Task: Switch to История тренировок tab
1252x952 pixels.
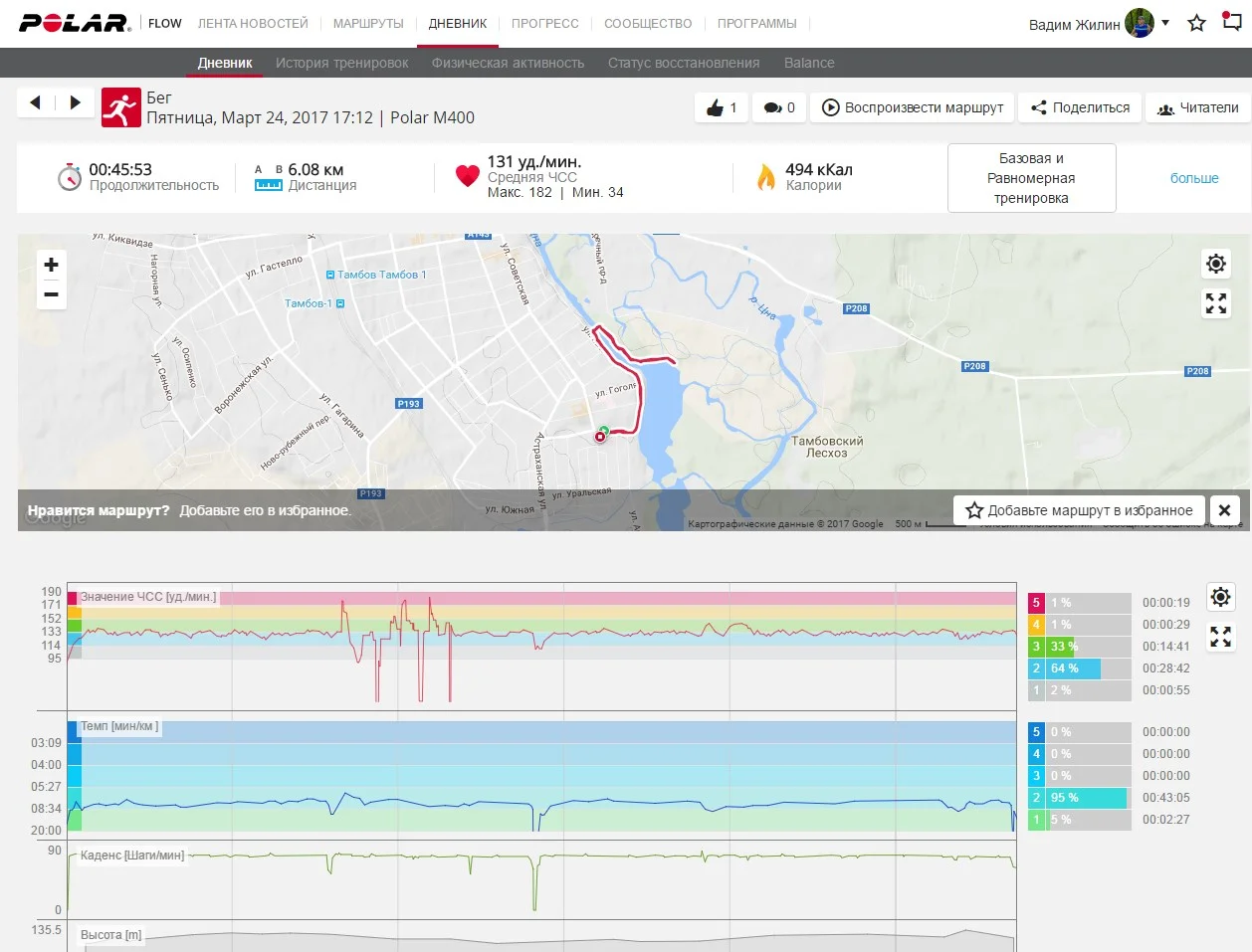Action: (341, 63)
